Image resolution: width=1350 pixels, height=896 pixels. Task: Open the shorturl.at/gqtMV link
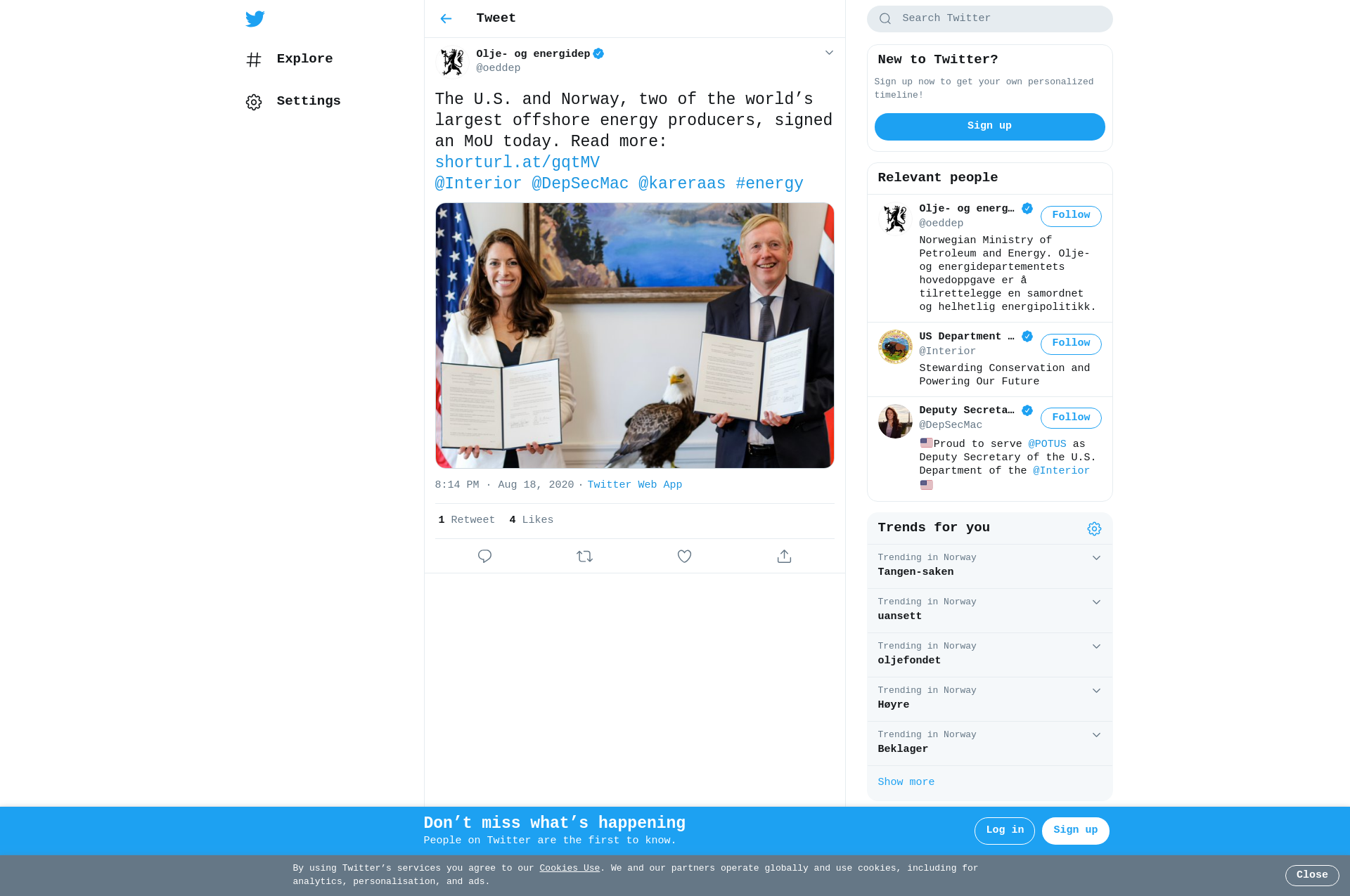pyautogui.click(x=517, y=163)
